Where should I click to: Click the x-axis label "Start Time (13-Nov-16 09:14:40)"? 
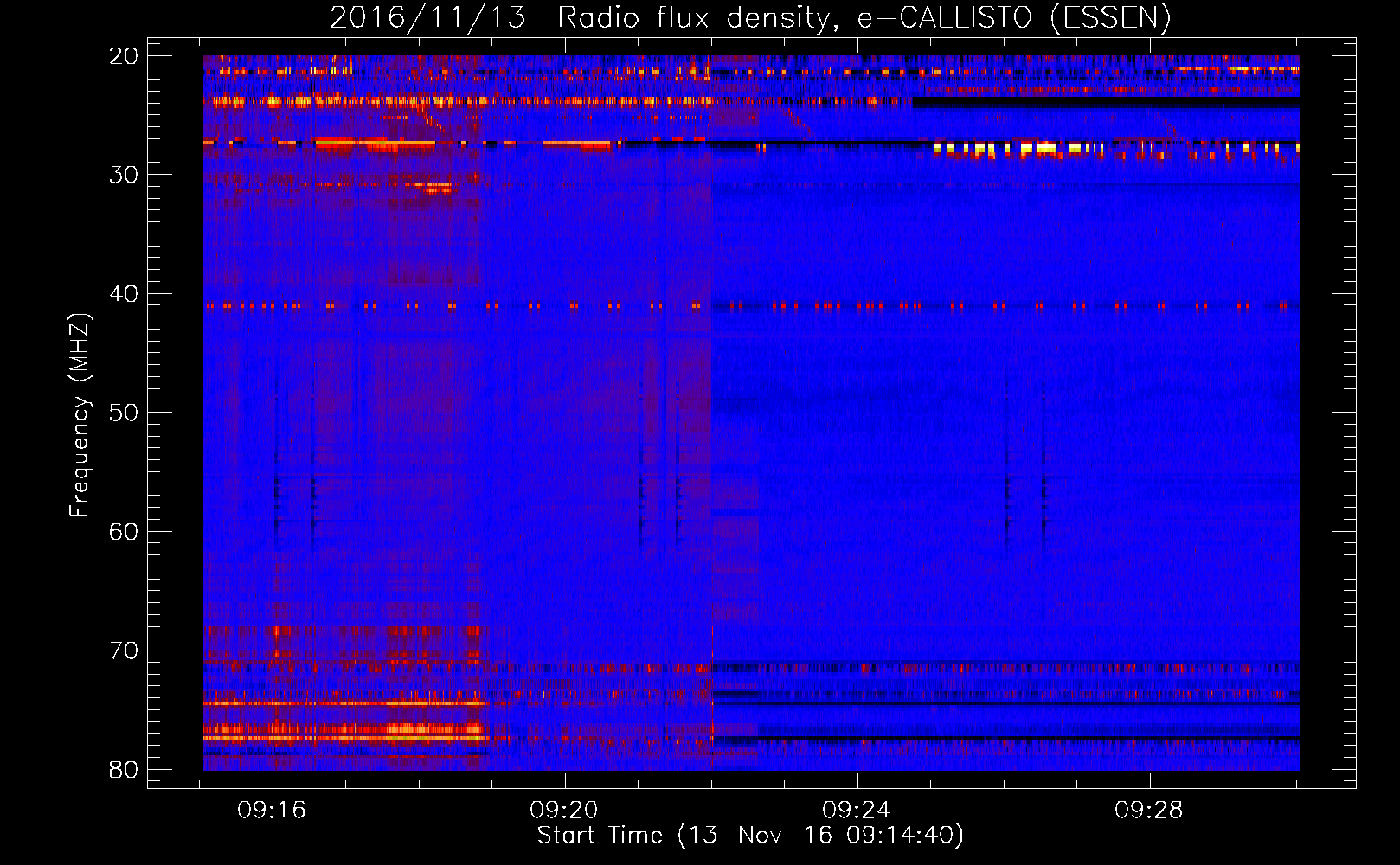750,836
